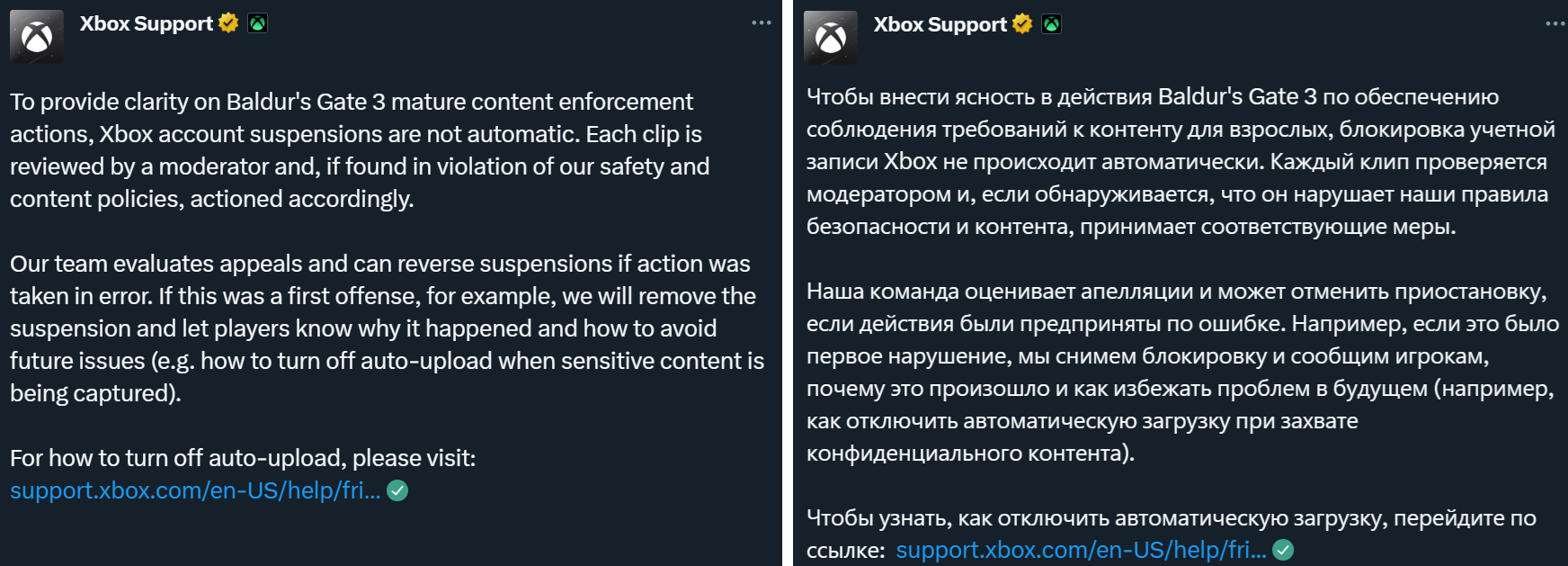Click the green Xbox affiliation badge, Russian post
The width and height of the screenshot is (1568, 566).
1051,24
